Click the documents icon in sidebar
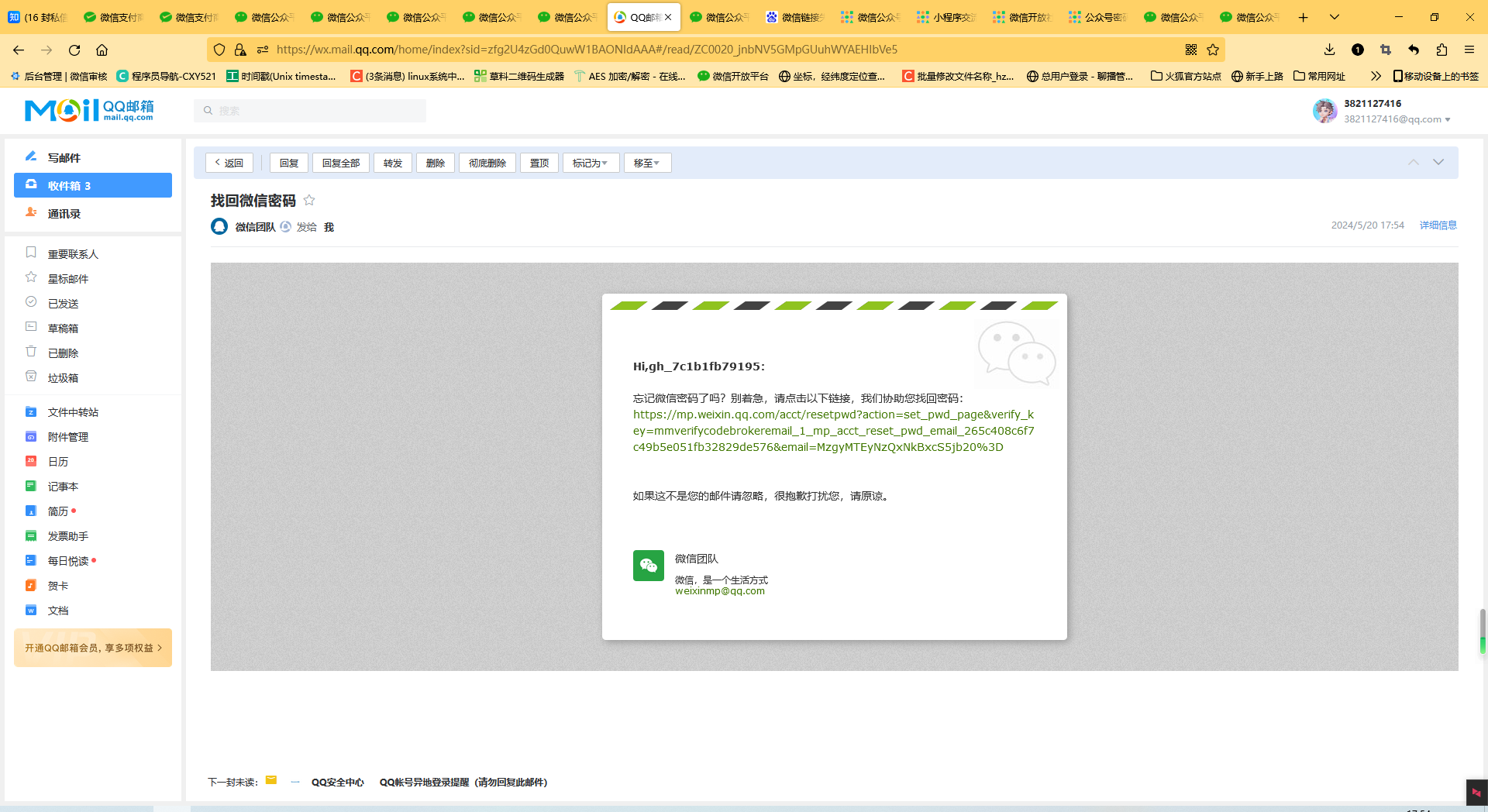The height and width of the screenshot is (812, 1488). (31, 610)
